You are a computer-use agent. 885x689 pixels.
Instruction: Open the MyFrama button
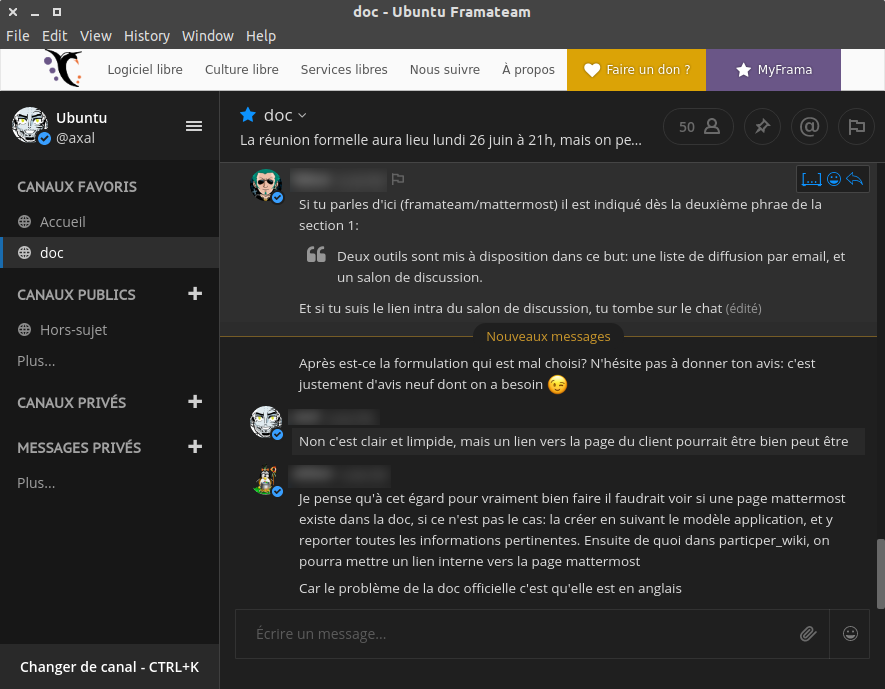[773, 70]
